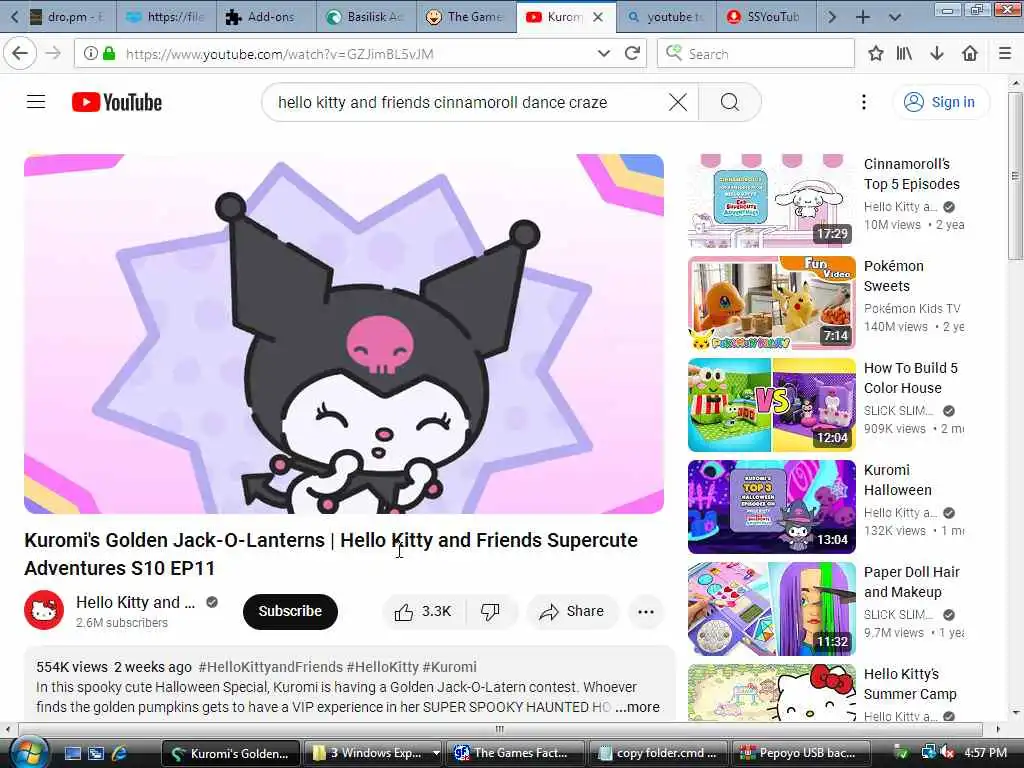Bookmark this page with star icon

pos(876,54)
